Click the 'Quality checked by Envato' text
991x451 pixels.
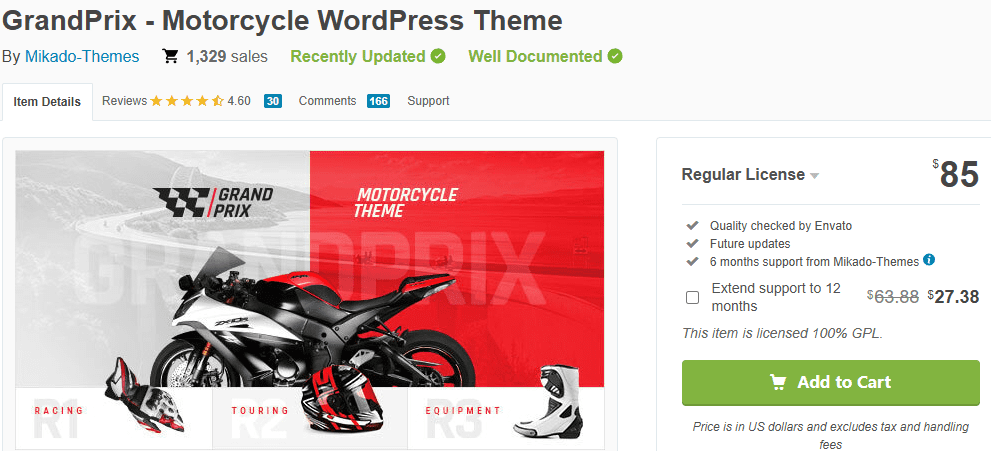pyautogui.click(x=781, y=226)
